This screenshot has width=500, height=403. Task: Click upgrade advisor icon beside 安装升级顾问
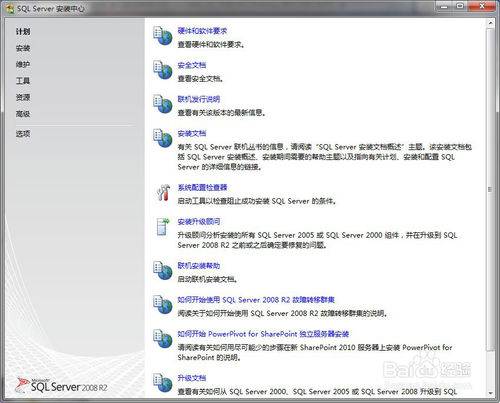[x=163, y=227]
